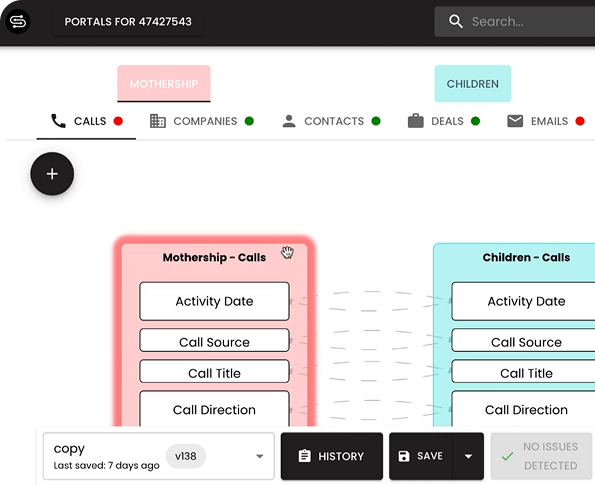Open the History panel
The image size is (595, 485).
(332, 456)
